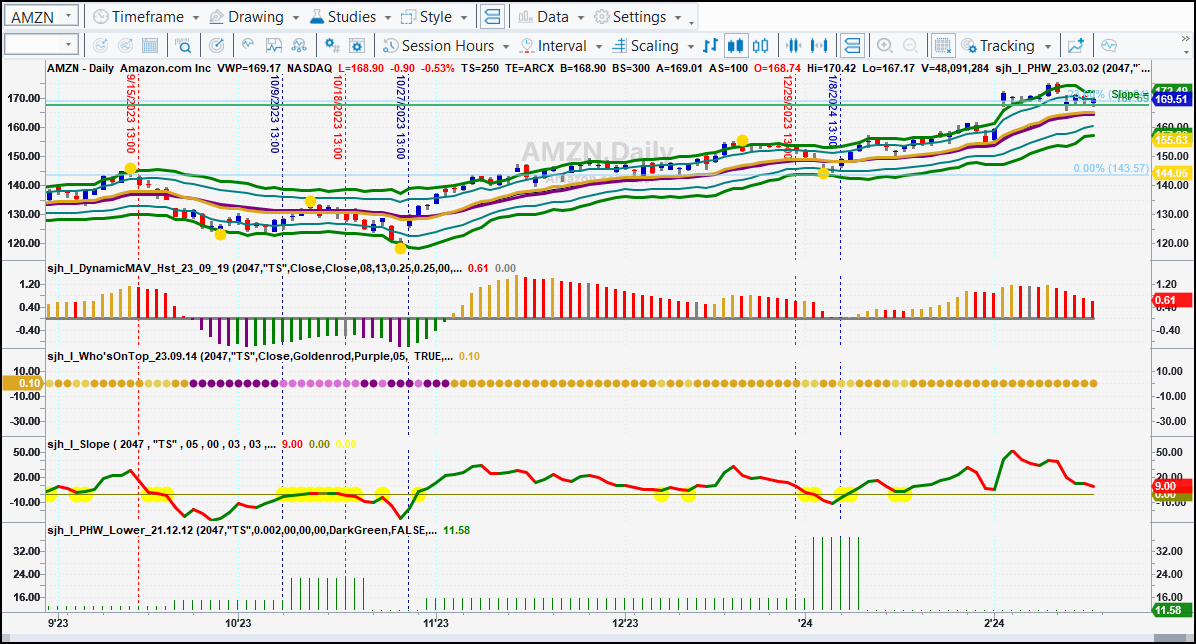This screenshot has width=1196, height=644.
Task: Click the wave line indicator icon
Action: pos(248,46)
